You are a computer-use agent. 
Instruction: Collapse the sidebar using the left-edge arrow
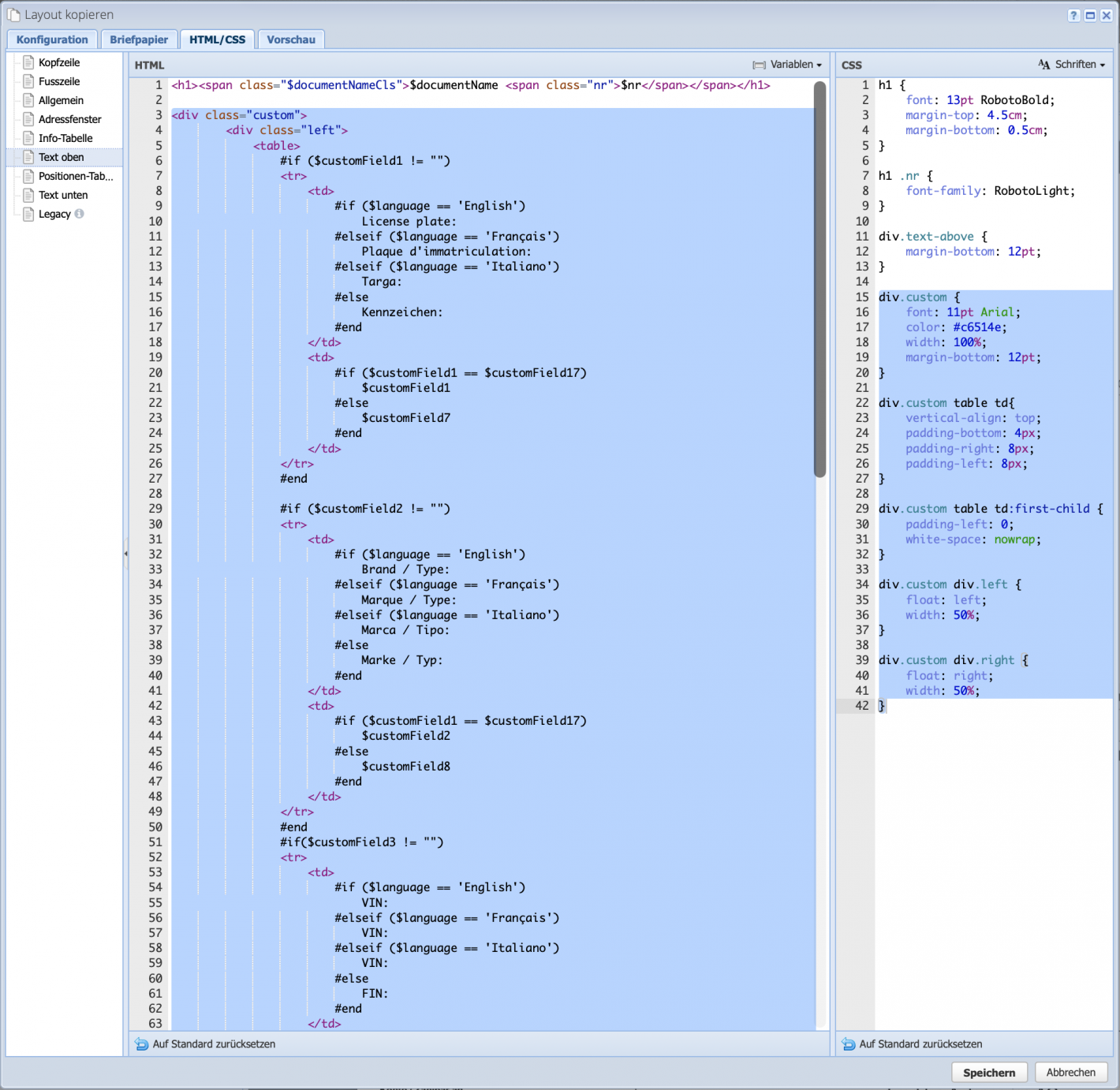(x=126, y=554)
